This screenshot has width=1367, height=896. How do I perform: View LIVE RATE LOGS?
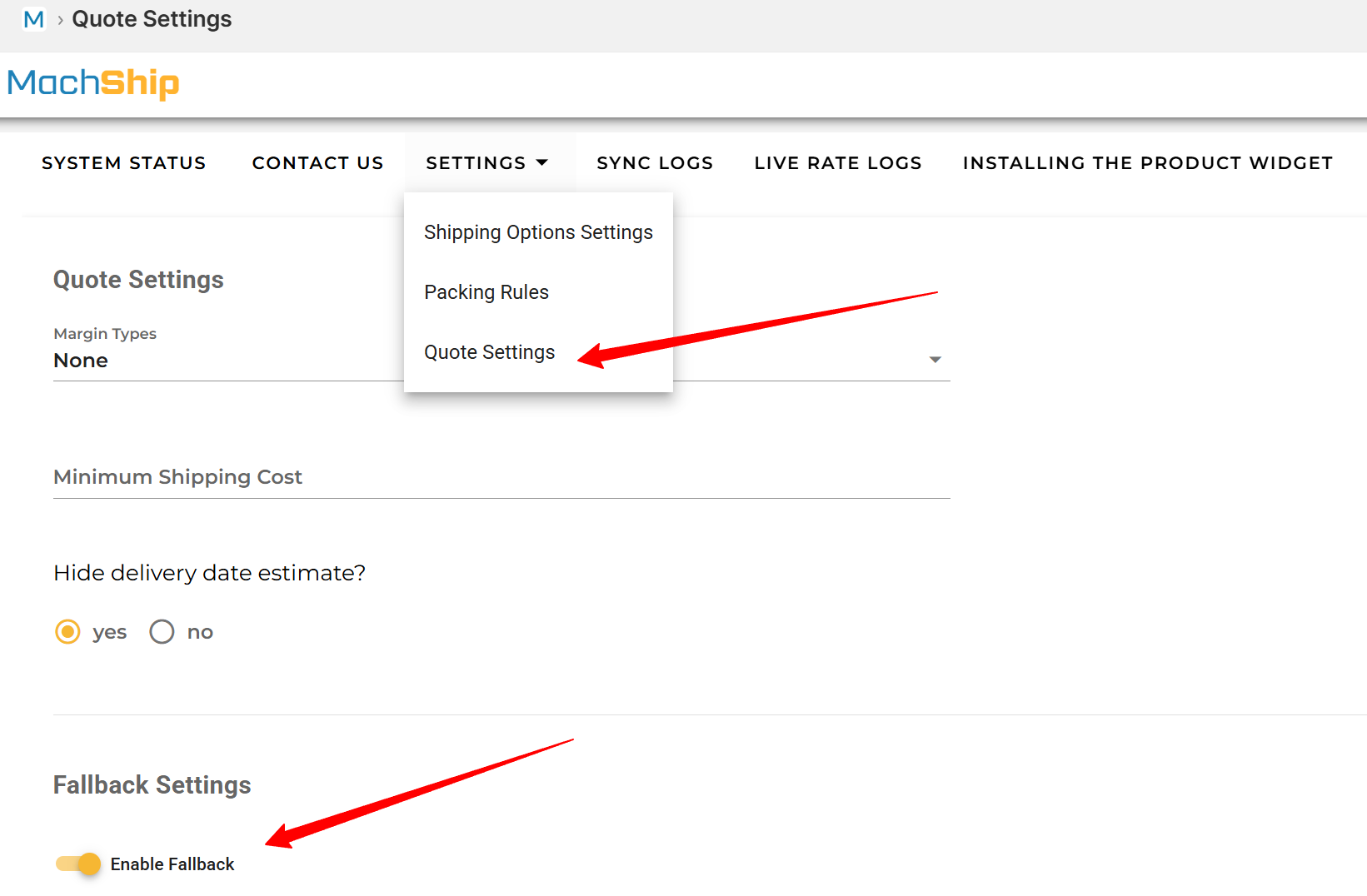tap(837, 162)
